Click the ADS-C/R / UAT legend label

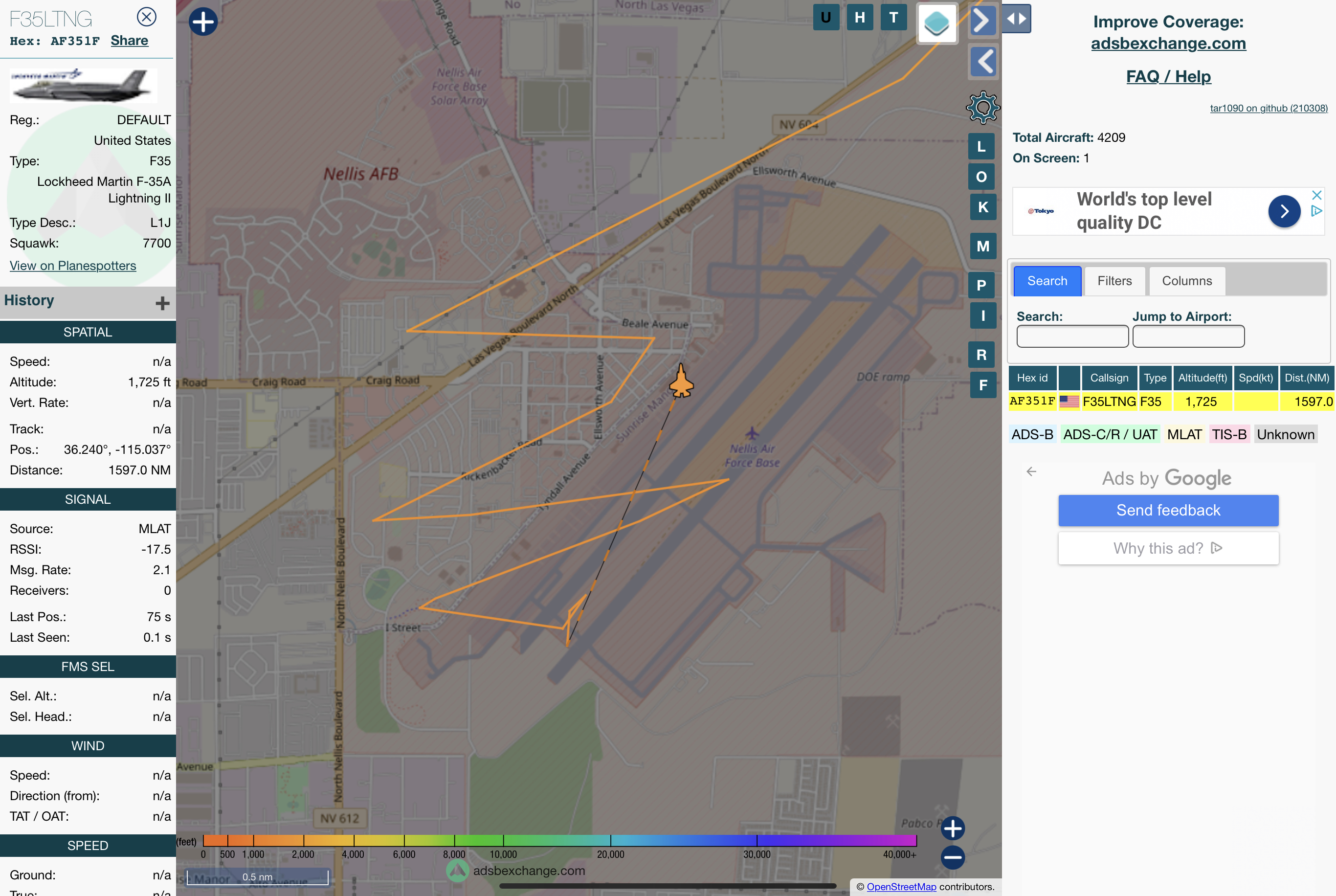[x=1110, y=434]
